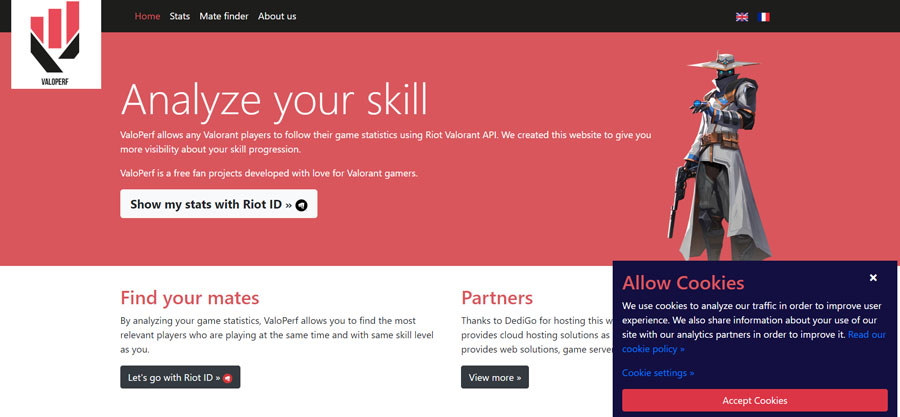Read our cookie policy link

[x=754, y=341]
